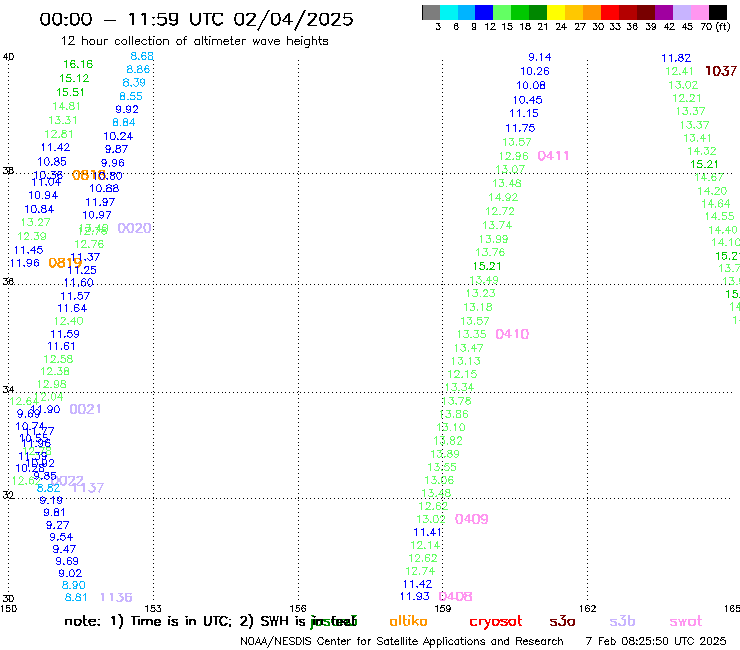This screenshot has width=740, height=650.
Task: Click the wave height value 15.12
Action: click(x=74, y=78)
